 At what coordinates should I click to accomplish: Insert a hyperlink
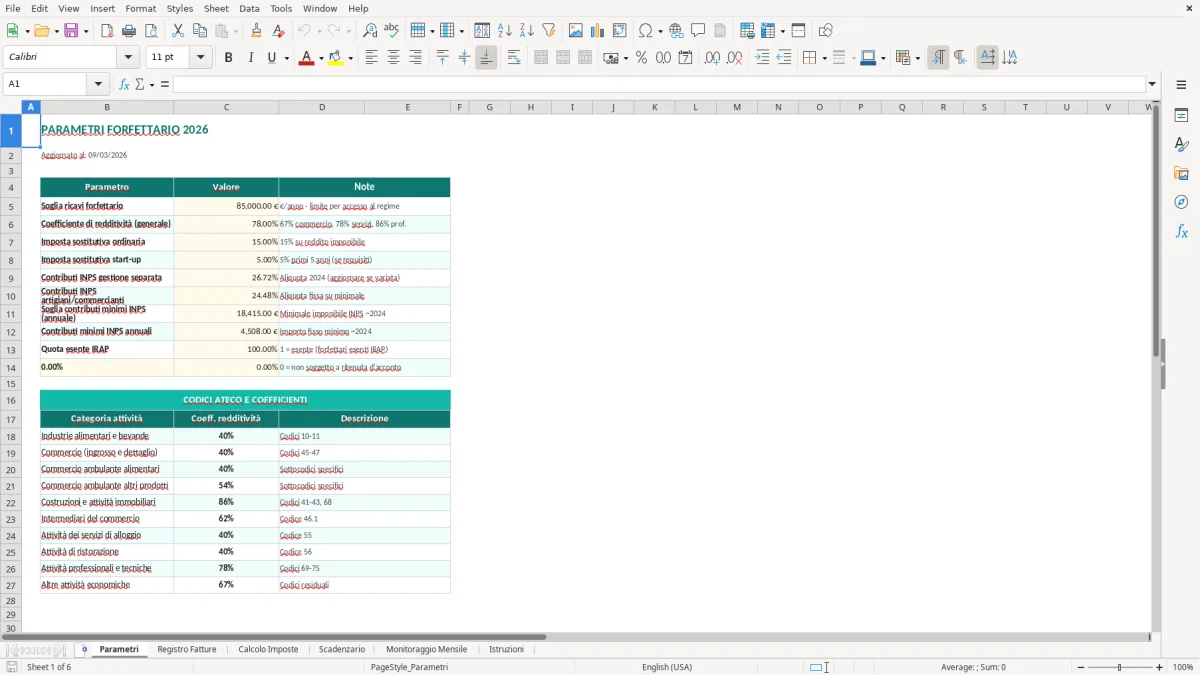(x=676, y=31)
